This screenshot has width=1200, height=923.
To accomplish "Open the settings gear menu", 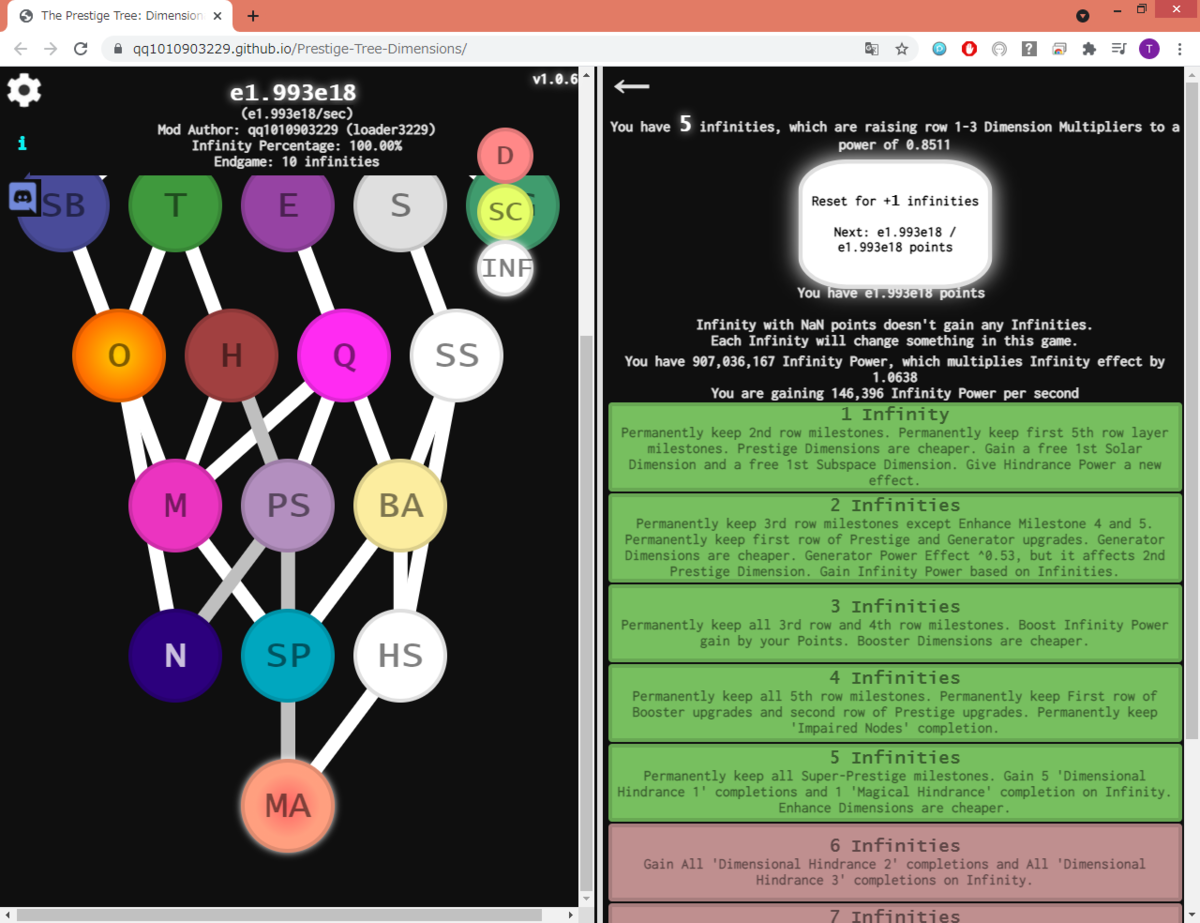I will point(23,90).
